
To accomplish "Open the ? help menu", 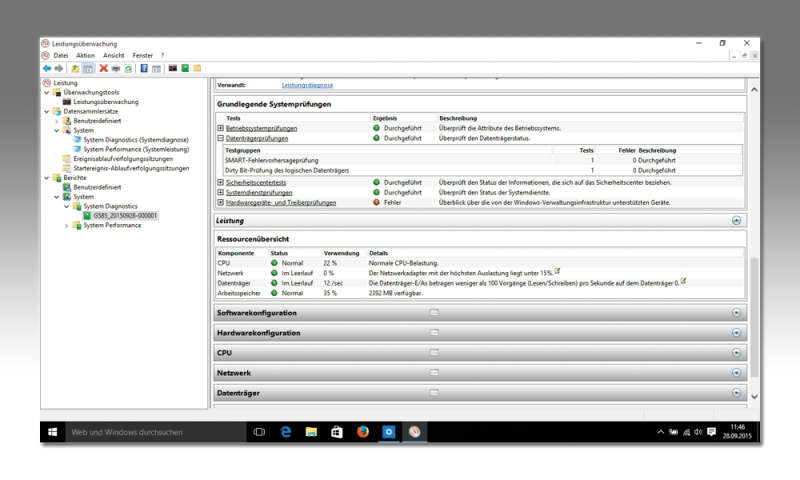I will [x=162, y=55].
